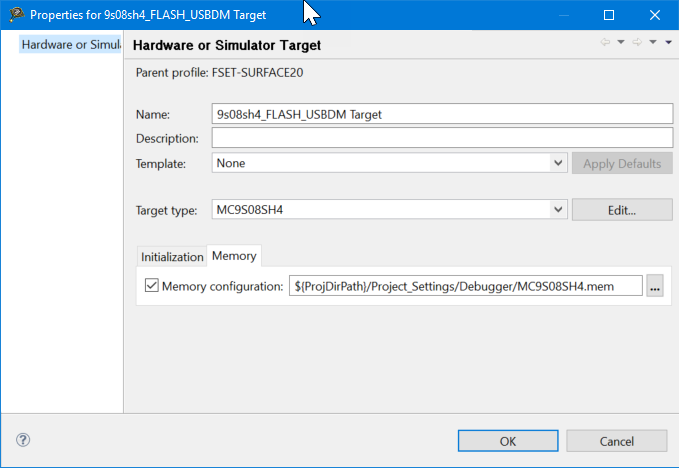
Task: Open the forward history dropdown arrow
Action: point(652,43)
